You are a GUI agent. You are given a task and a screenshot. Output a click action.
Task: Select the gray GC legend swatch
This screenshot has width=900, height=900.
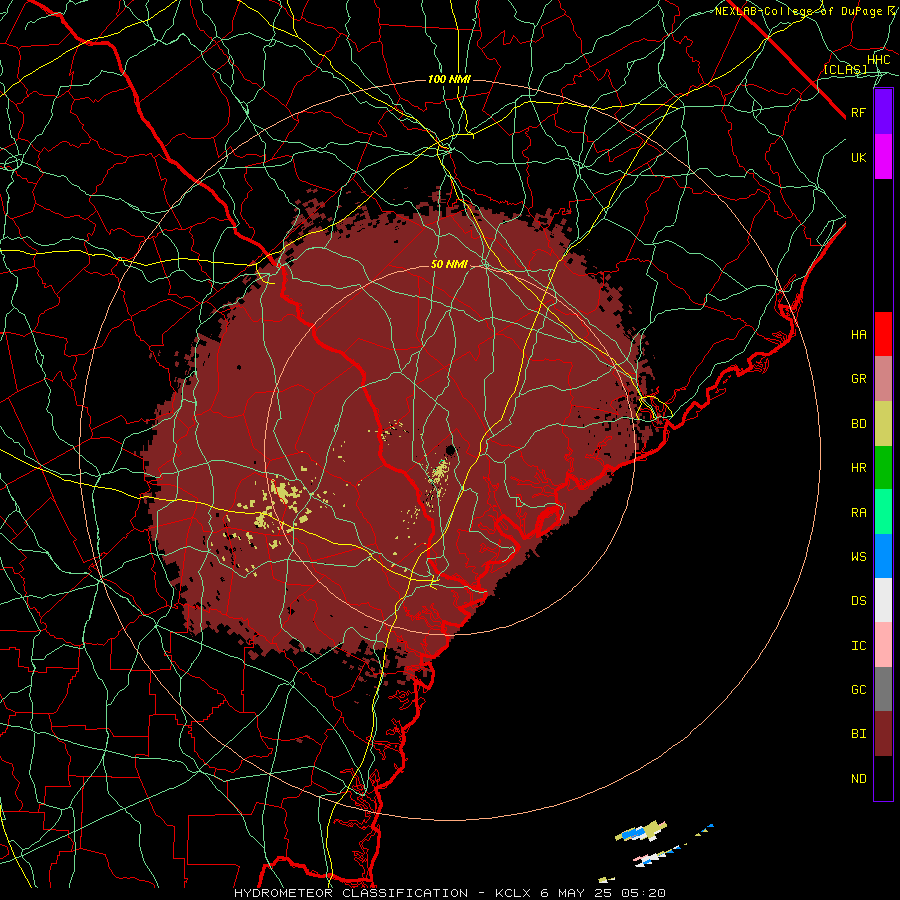(883, 689)
